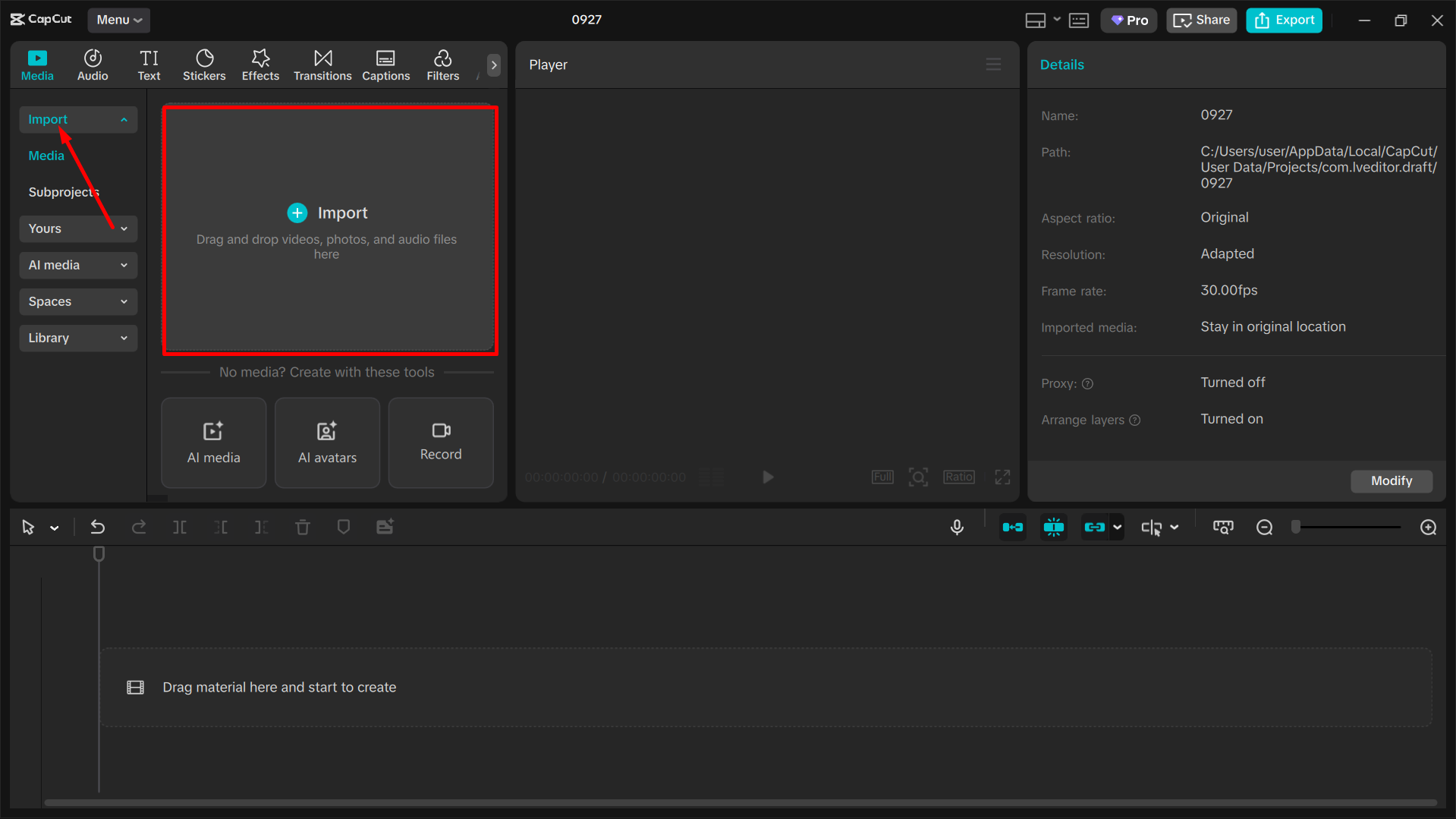1456x819 pixels.
Task: Start a voiceover recording with the microphone icon
Action: tap(957, 527)
